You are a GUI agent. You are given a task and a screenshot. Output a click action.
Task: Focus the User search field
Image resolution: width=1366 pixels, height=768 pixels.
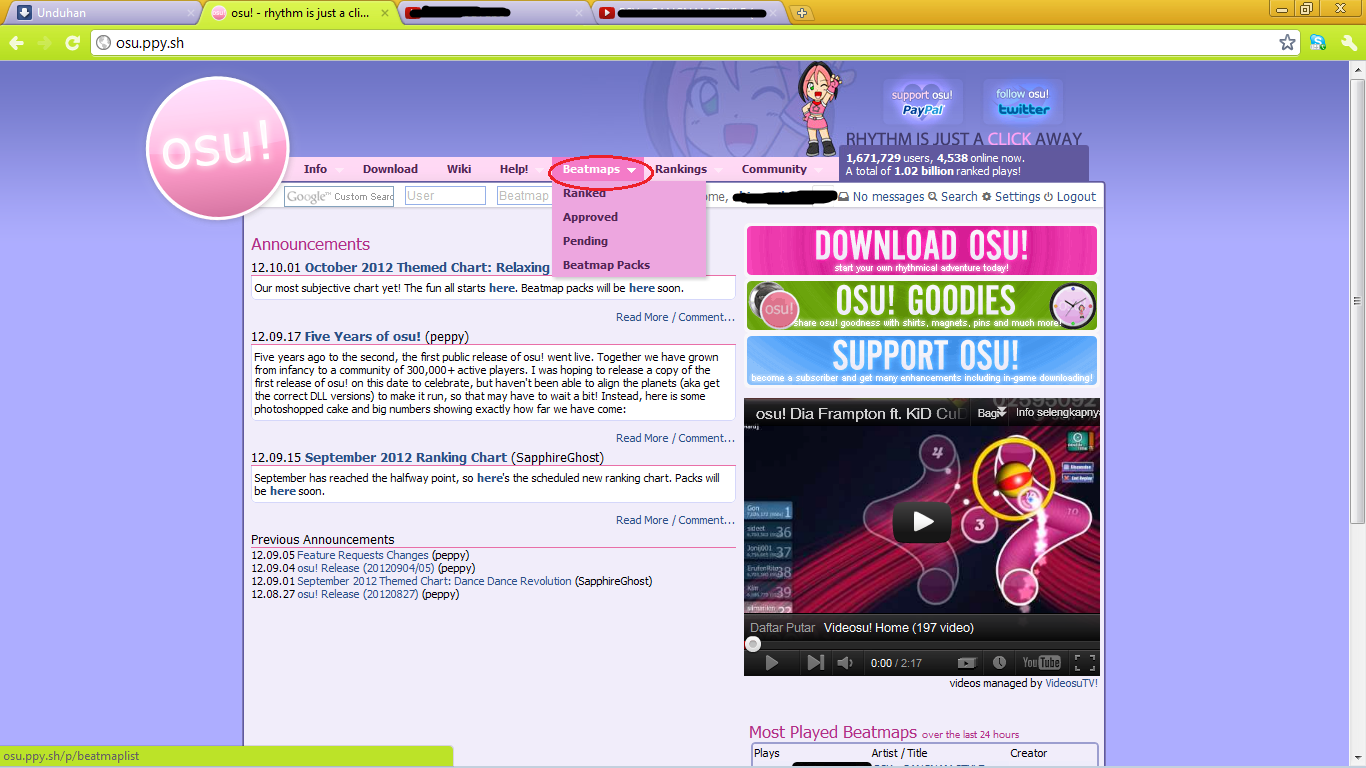point(445,196)
